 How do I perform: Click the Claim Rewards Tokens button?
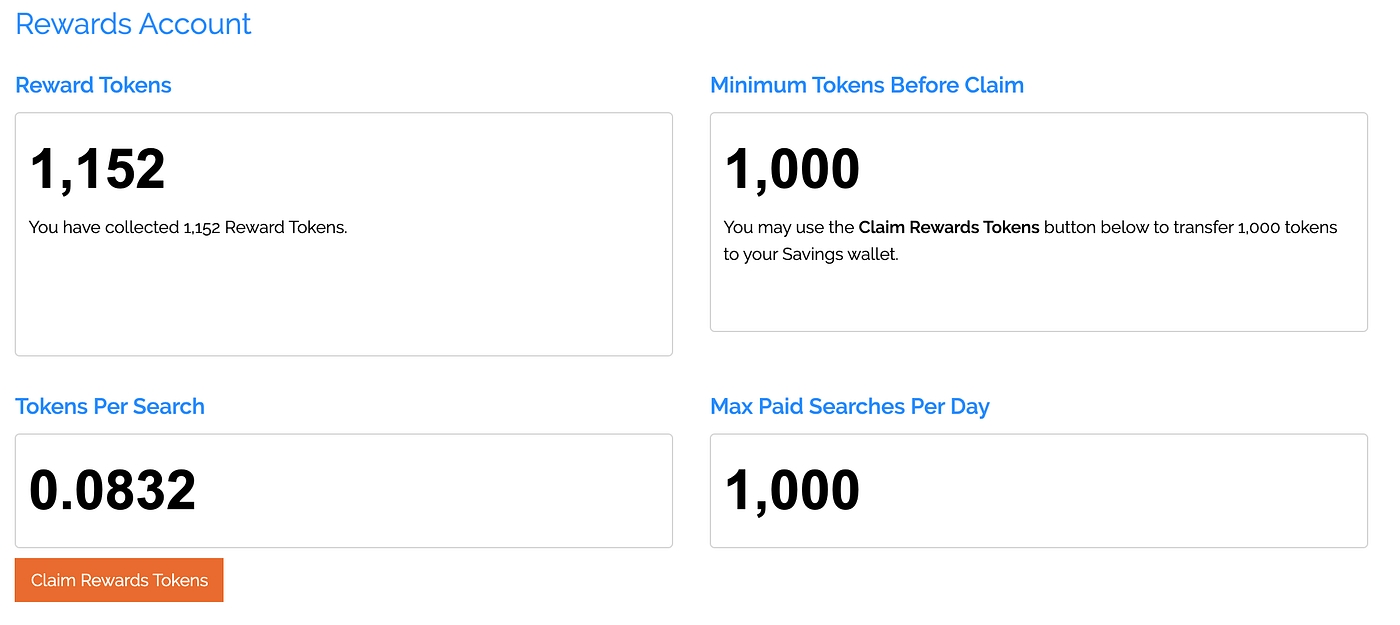click(x=119, y=580)
